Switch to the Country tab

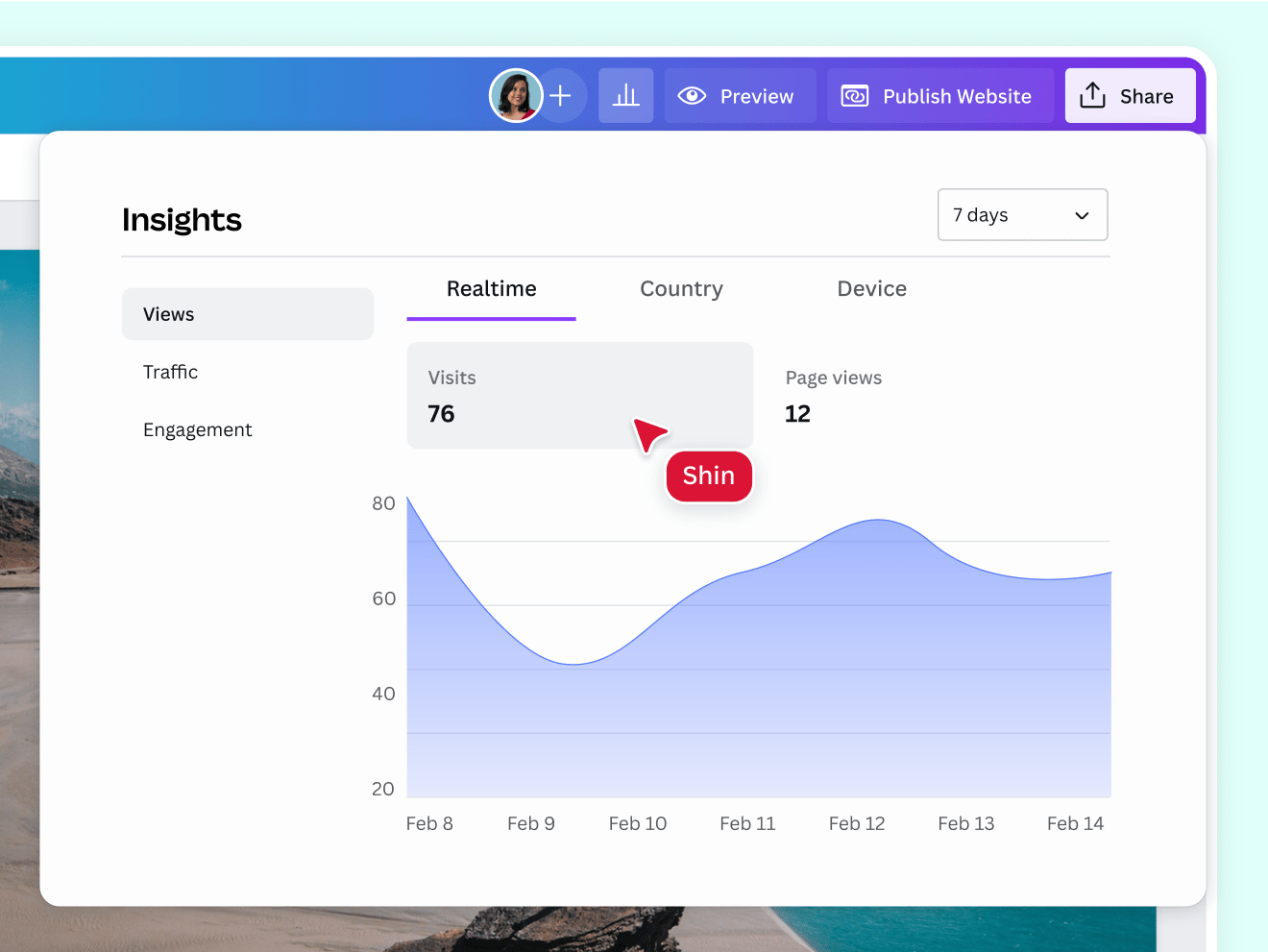(681, 289)
